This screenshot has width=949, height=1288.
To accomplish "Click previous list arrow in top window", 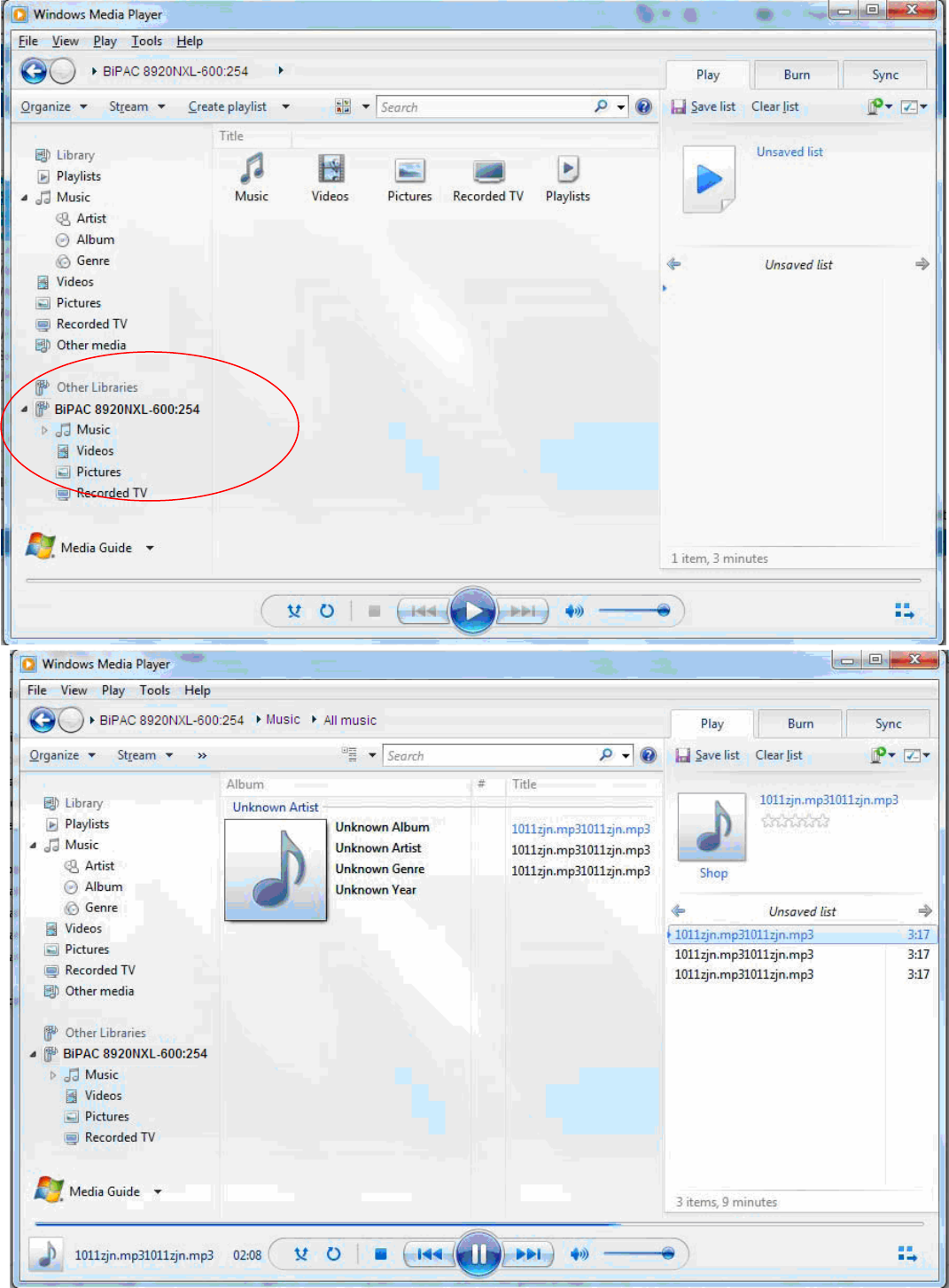I will pyautogui.click(x=674, y=264).
